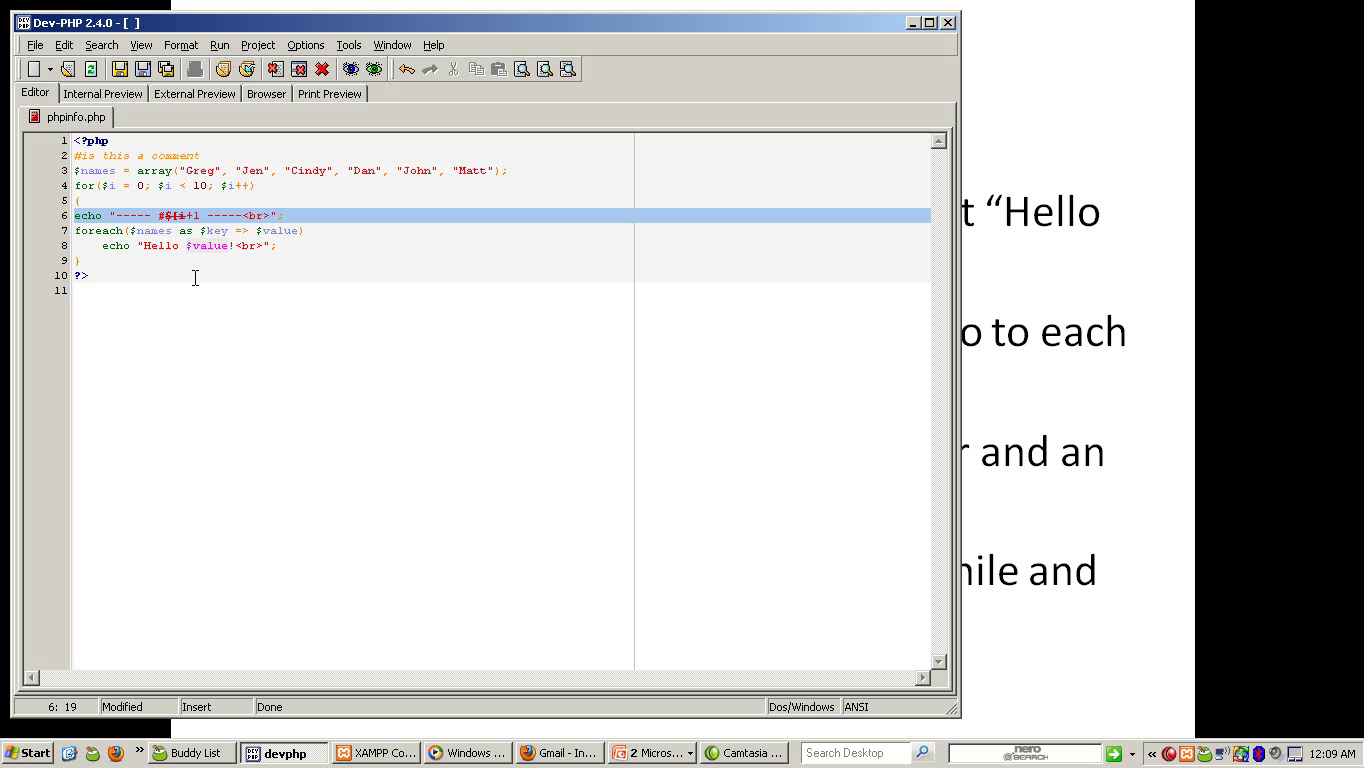
Task: Open the Tools menu
Action: coord(349,45)
